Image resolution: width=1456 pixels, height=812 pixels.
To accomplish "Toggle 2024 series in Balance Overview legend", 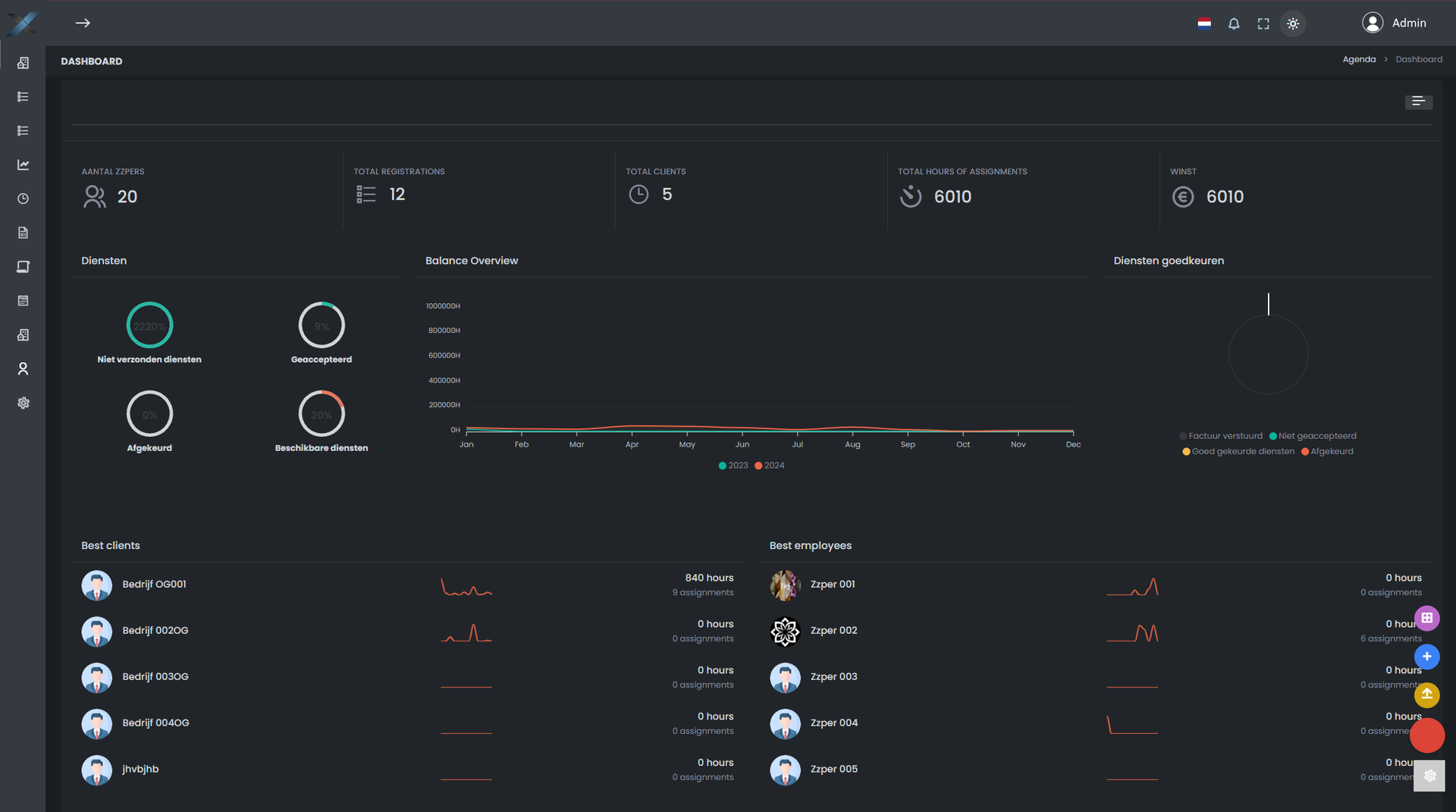I will coord(770,466).
